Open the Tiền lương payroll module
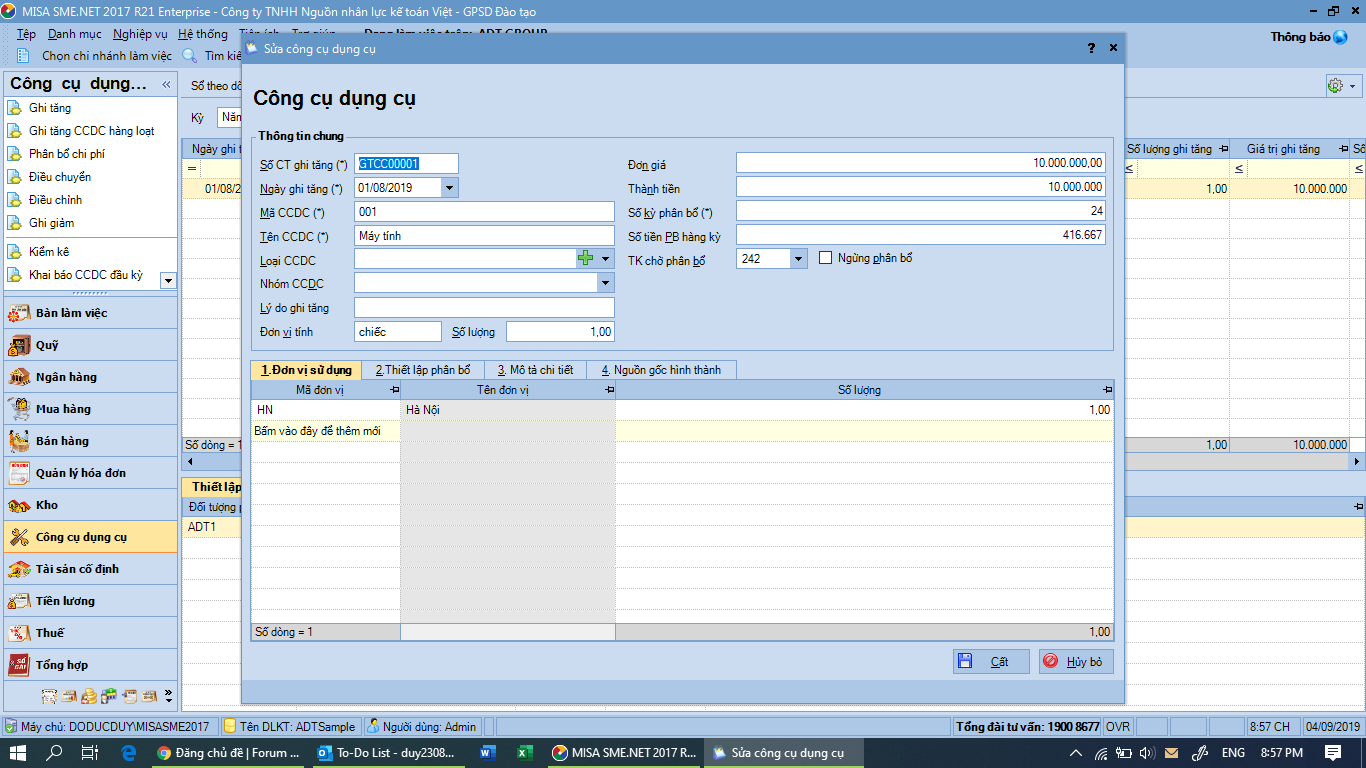Viewport: 1366px width, 768px height. tap(65, 601)
